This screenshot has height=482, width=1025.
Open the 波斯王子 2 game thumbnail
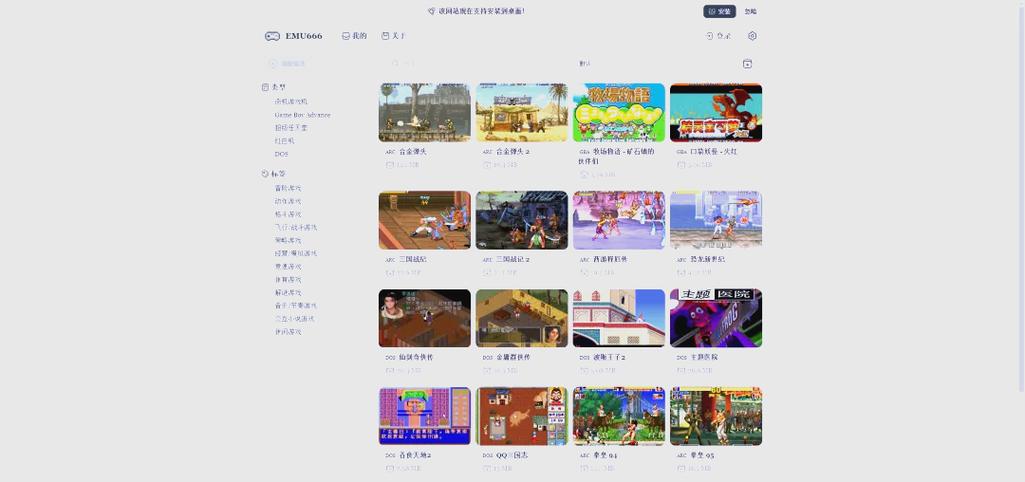point(618,318)
